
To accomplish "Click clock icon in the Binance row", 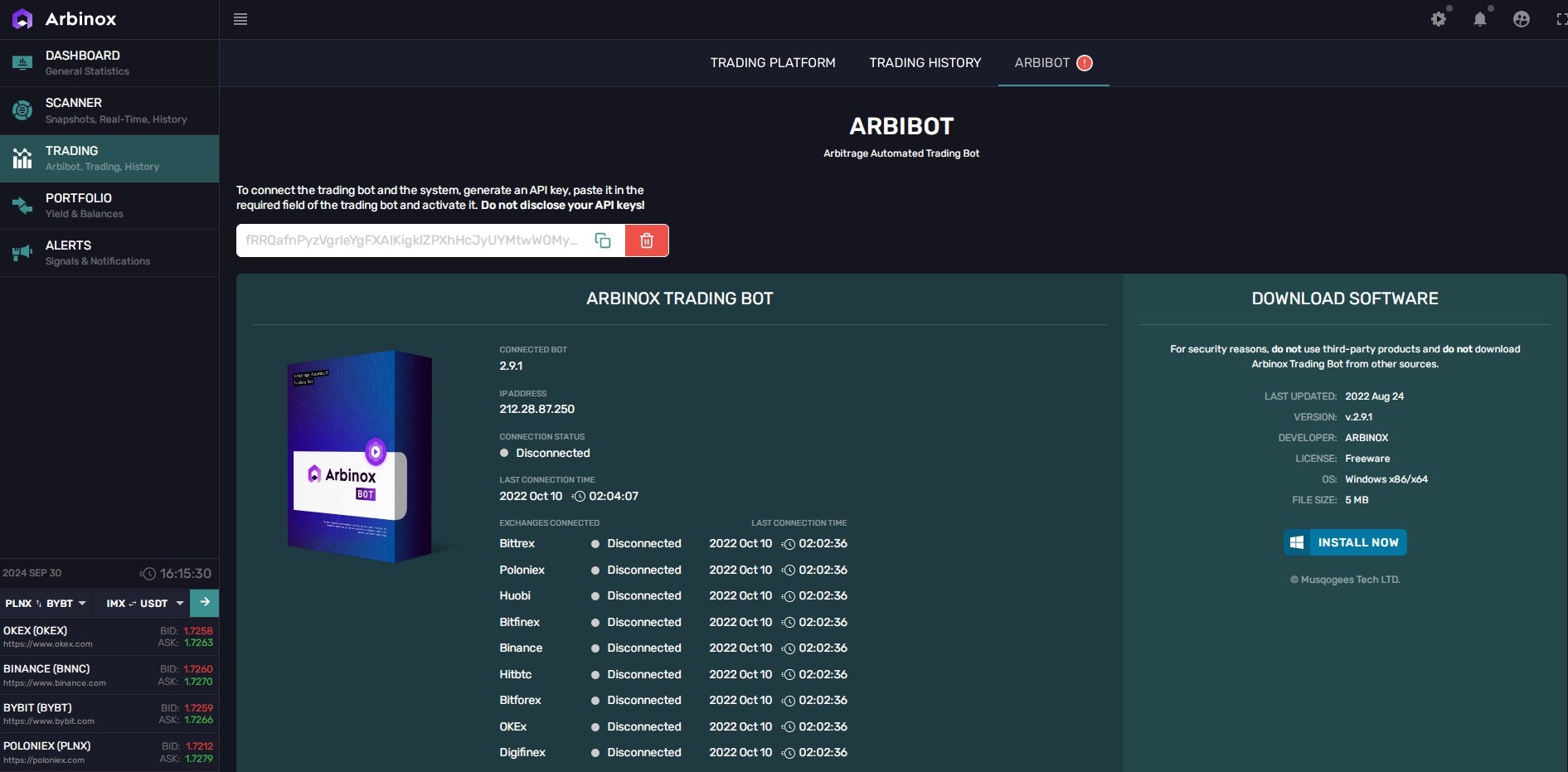I will point(789,648).
